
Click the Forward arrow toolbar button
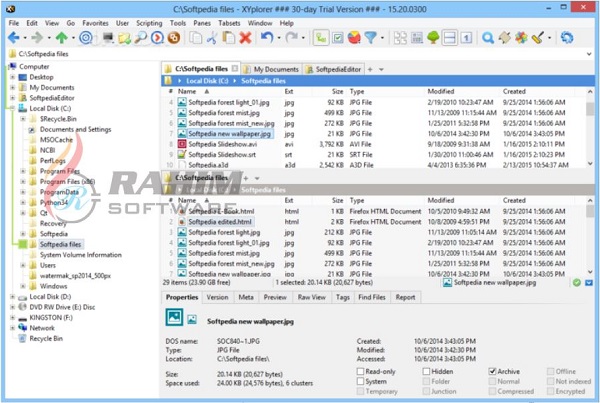pyautogui.click(x=37, y=38)
